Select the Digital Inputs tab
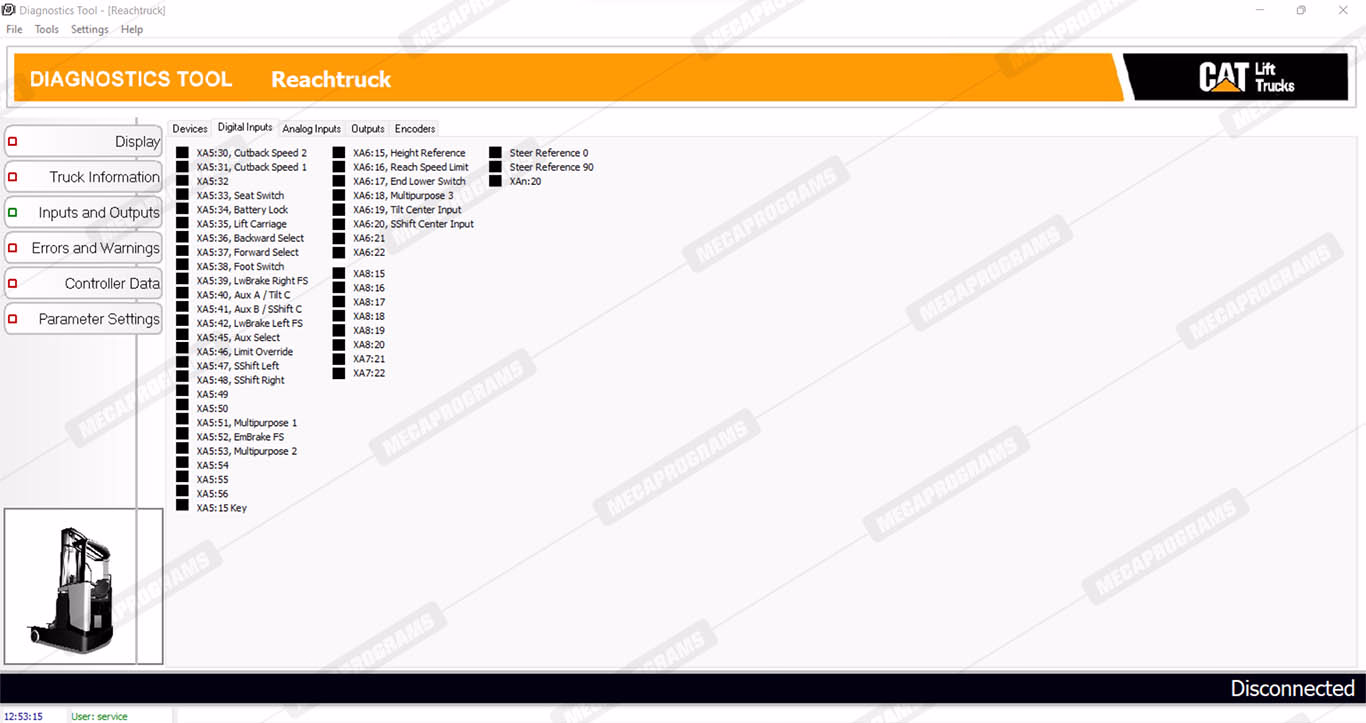This screenshot has height=723, width=1366. 245,128
